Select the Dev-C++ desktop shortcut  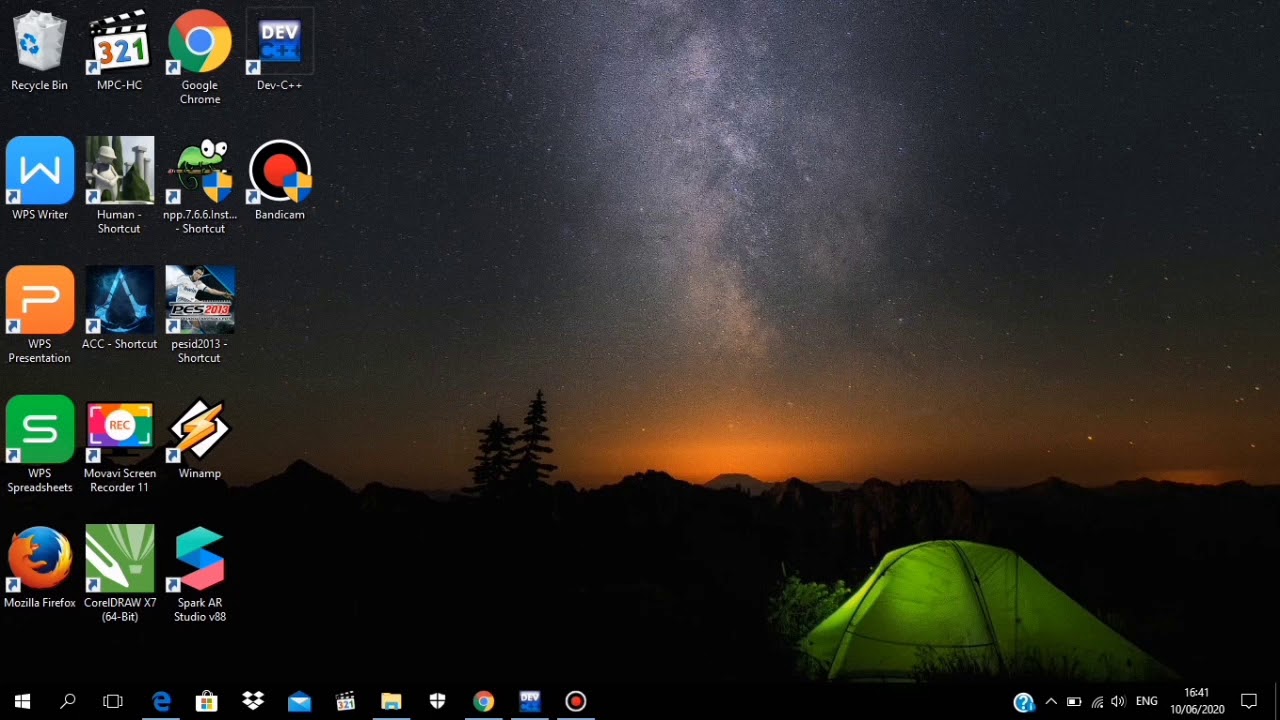click(280, 42)
